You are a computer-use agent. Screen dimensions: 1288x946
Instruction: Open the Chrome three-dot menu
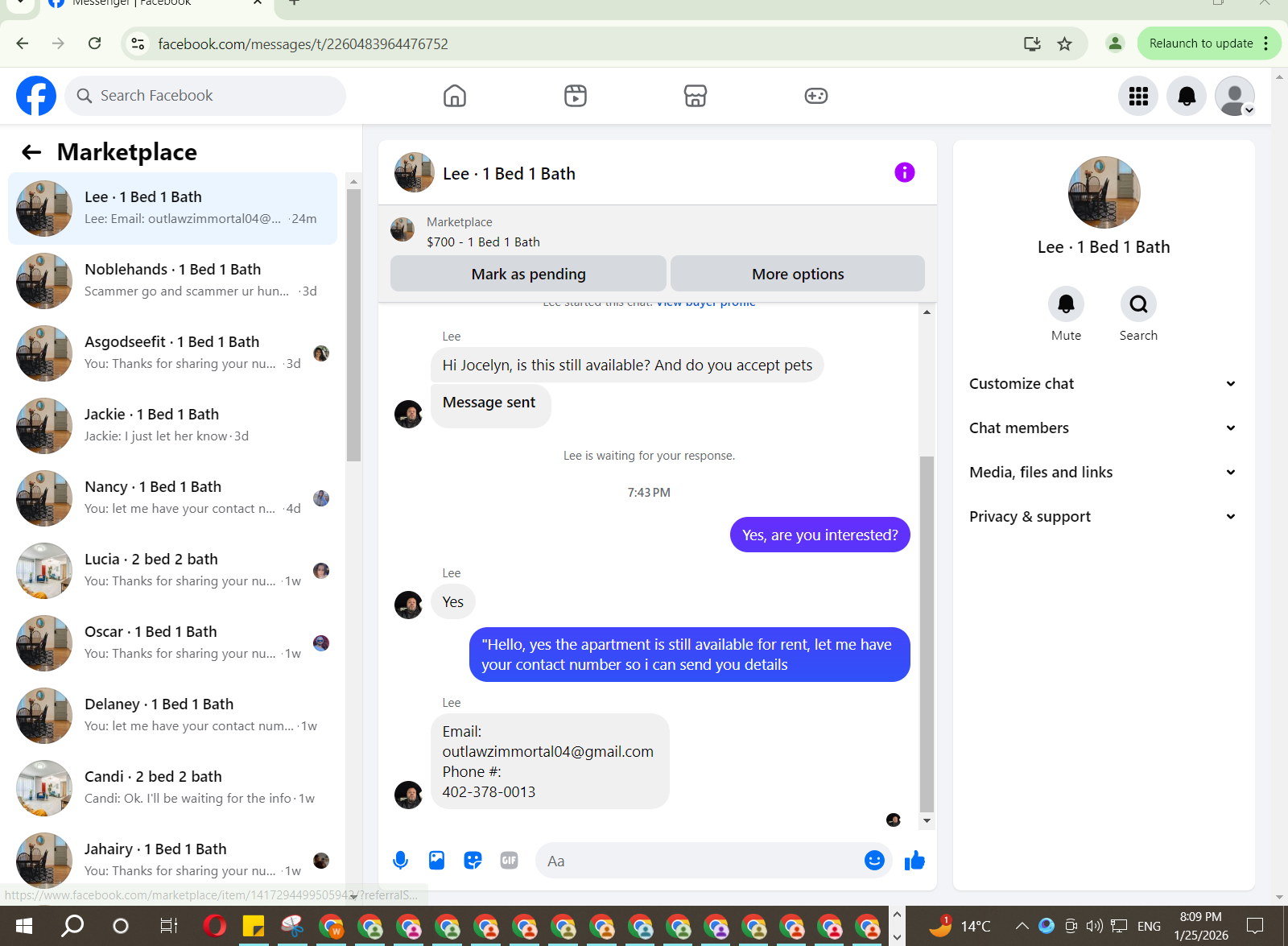(x=1266, y=43)
